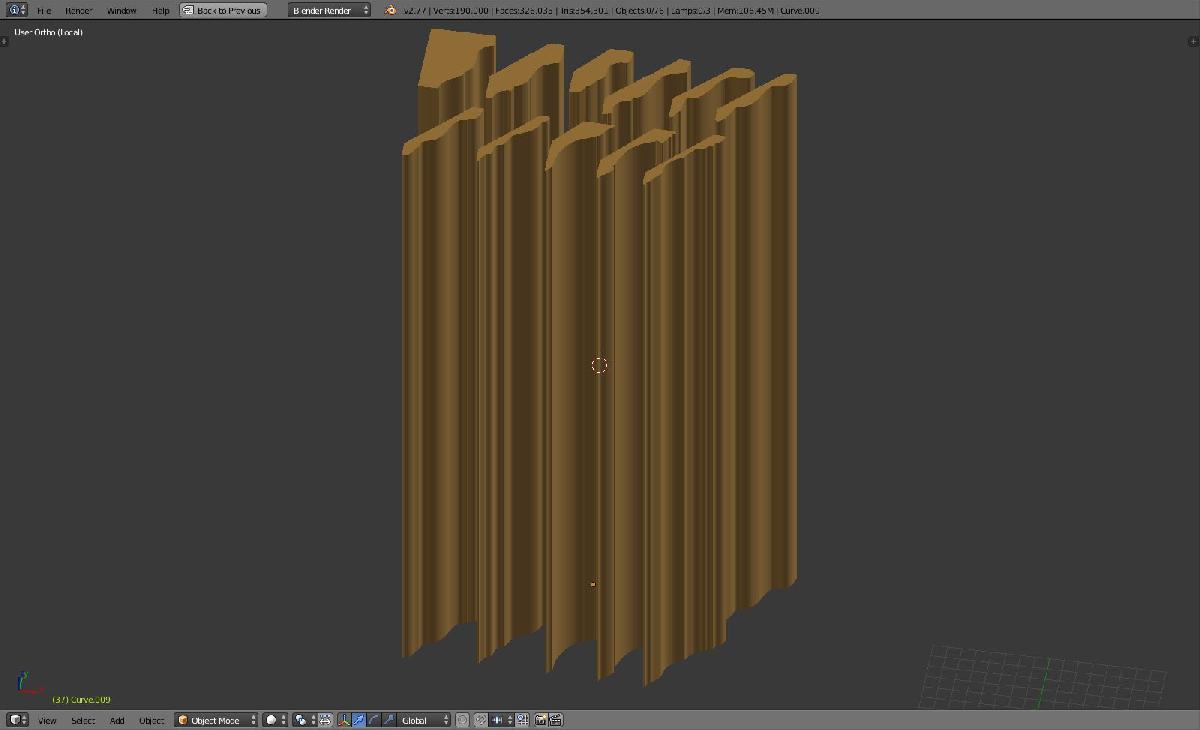Expand the Global transform orientation dropdown
1200x730 pixels.
[425, 720]
